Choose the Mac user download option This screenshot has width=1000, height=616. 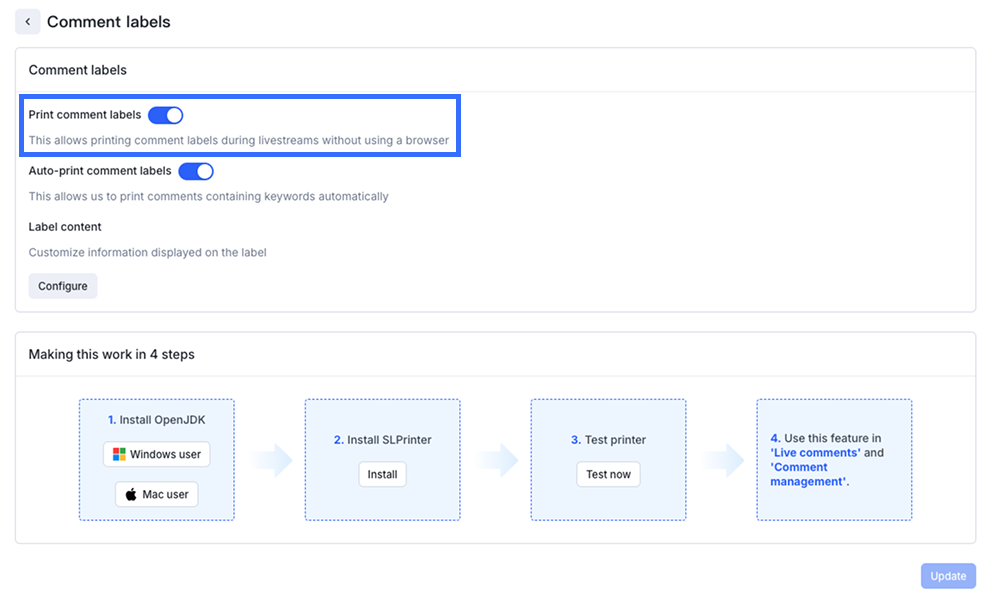(156, 494)
